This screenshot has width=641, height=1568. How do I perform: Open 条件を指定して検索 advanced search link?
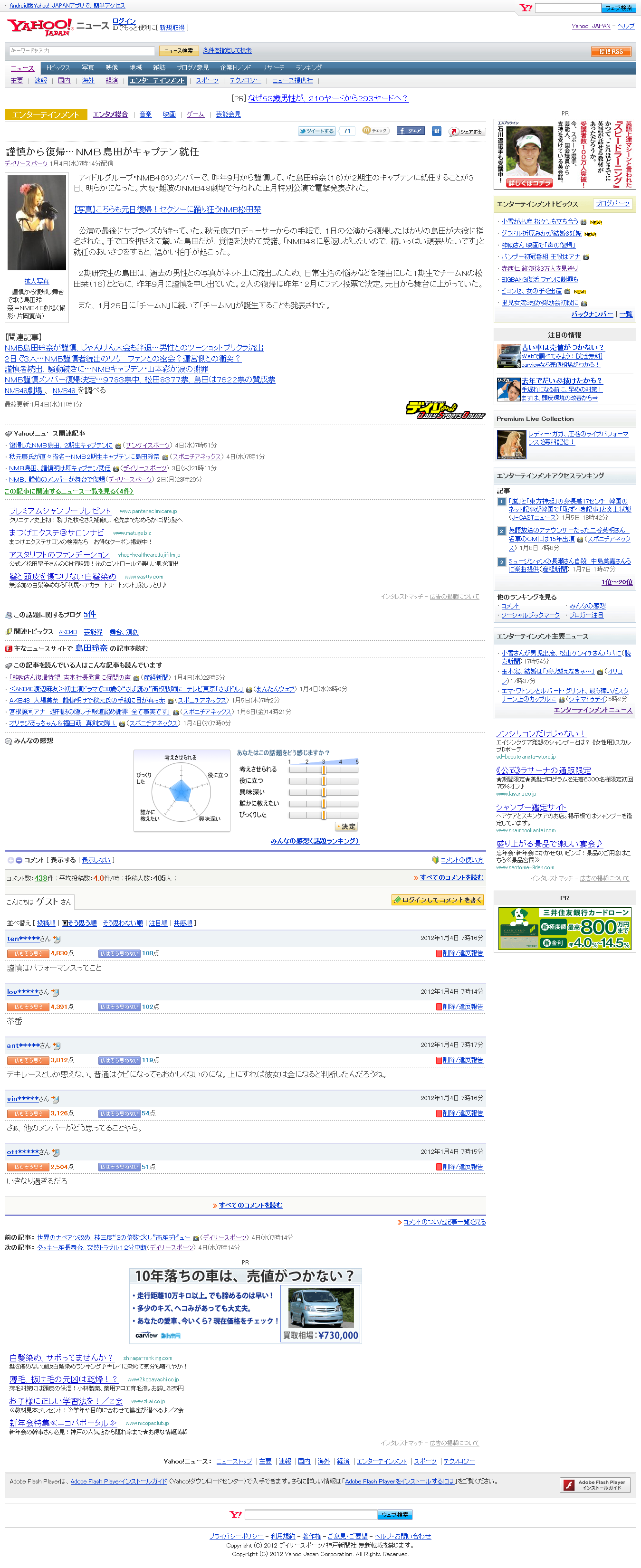coord(227,51)
